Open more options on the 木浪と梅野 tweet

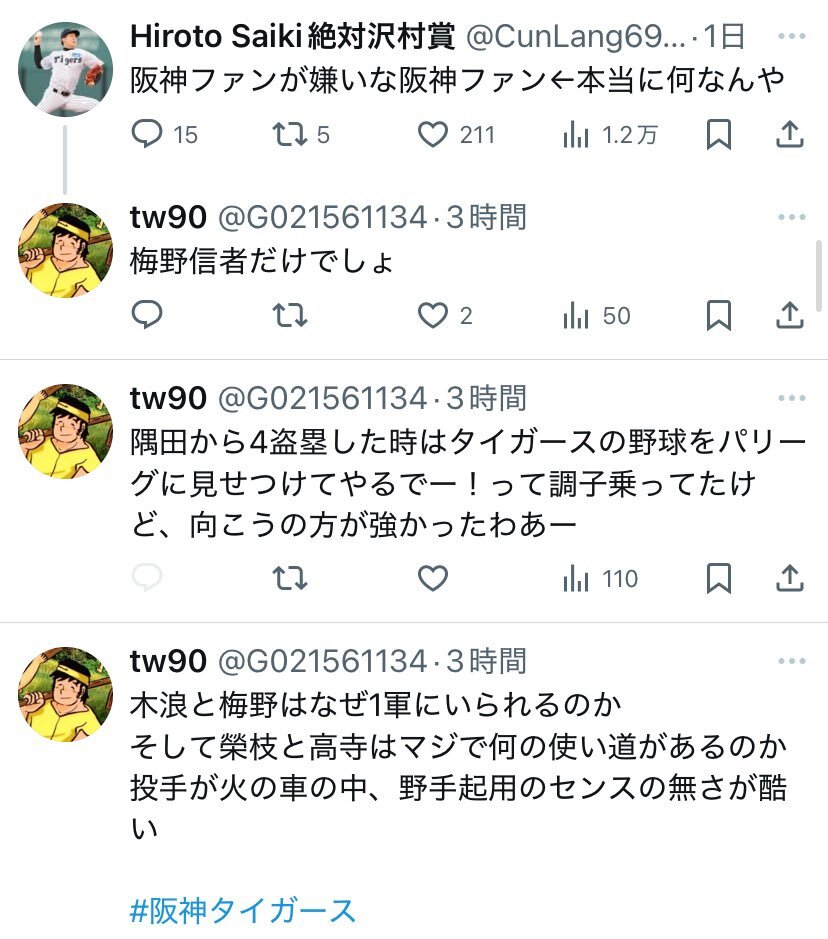click(791, 661)
